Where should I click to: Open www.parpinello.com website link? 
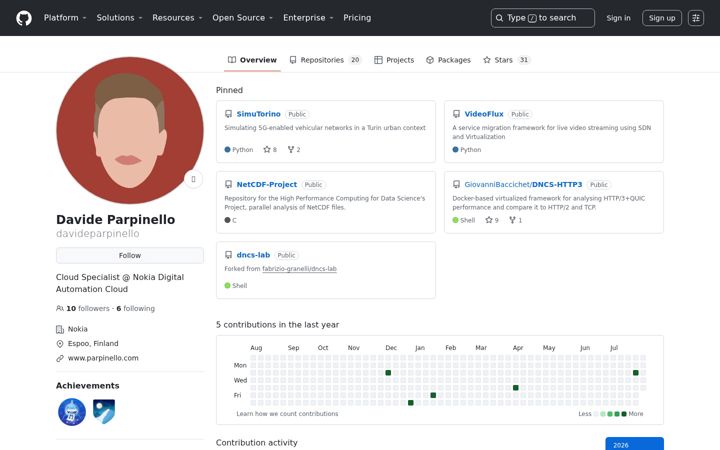103,358
